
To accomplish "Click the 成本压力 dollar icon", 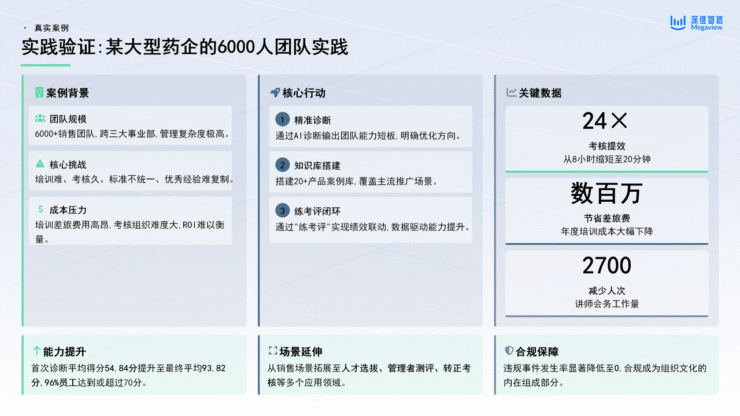I will click(x=39, y=210).
